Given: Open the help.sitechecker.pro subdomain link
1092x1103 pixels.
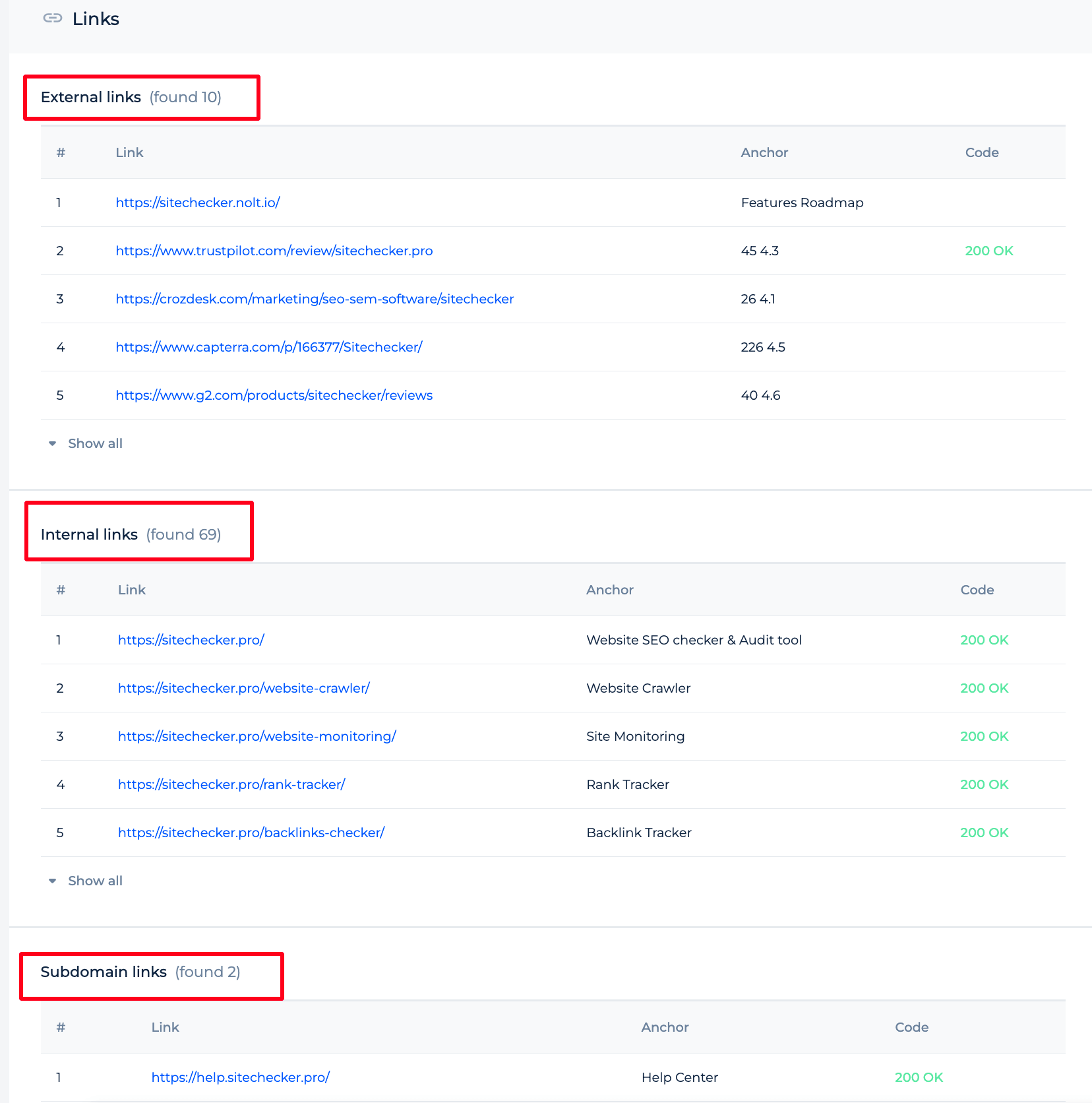Looking at the screenshot, I should pos(241,1077).
